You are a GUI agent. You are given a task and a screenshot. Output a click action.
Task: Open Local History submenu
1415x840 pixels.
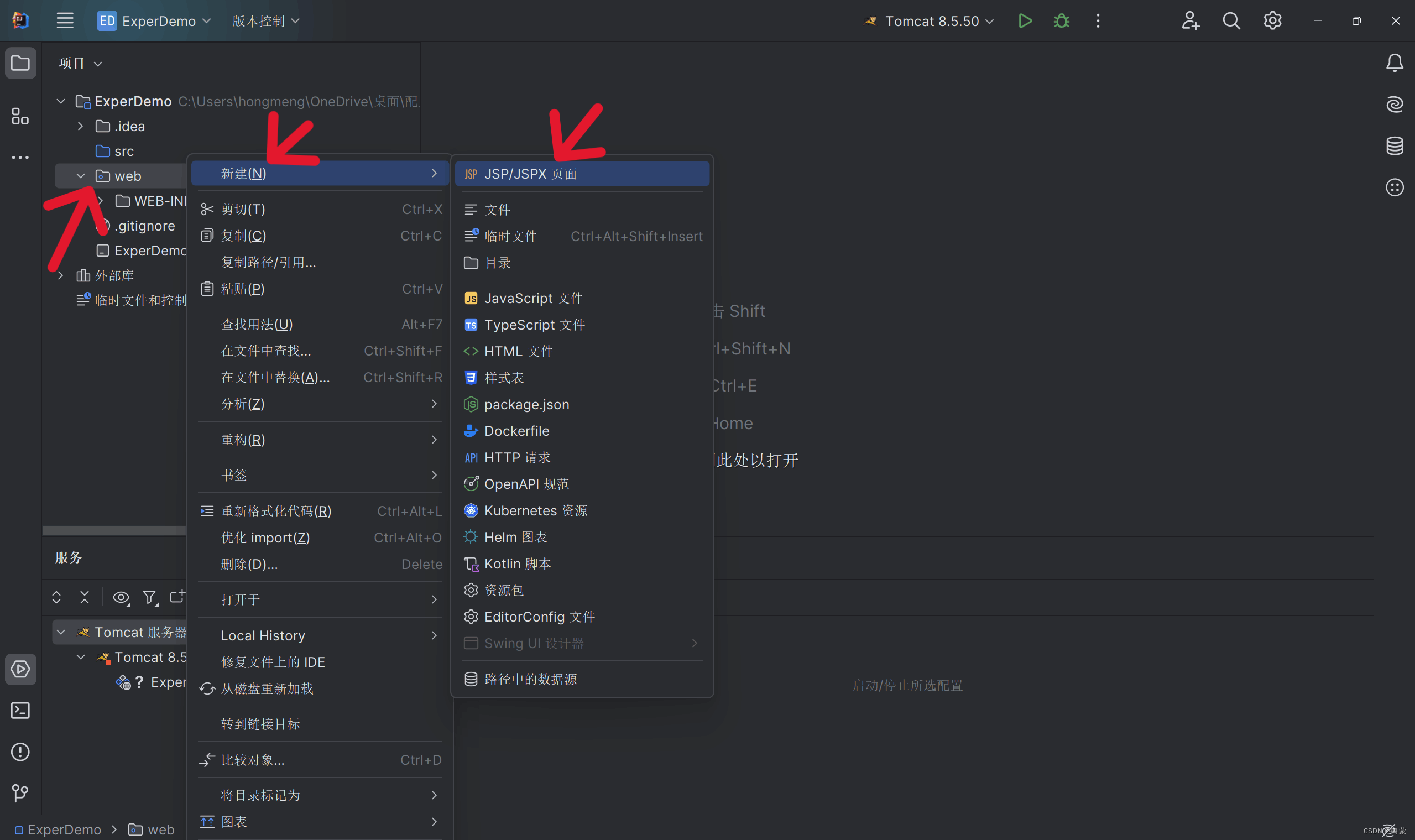(x=320, y=635)
